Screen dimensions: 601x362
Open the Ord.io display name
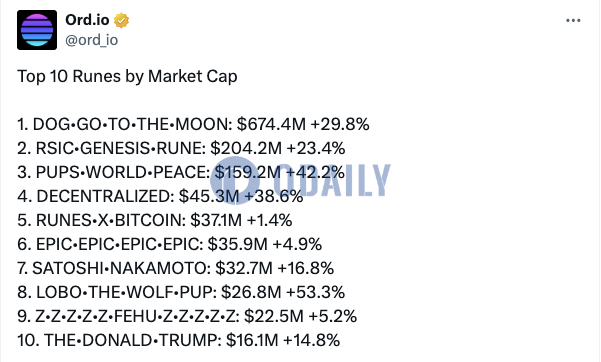tap(87, 20)
